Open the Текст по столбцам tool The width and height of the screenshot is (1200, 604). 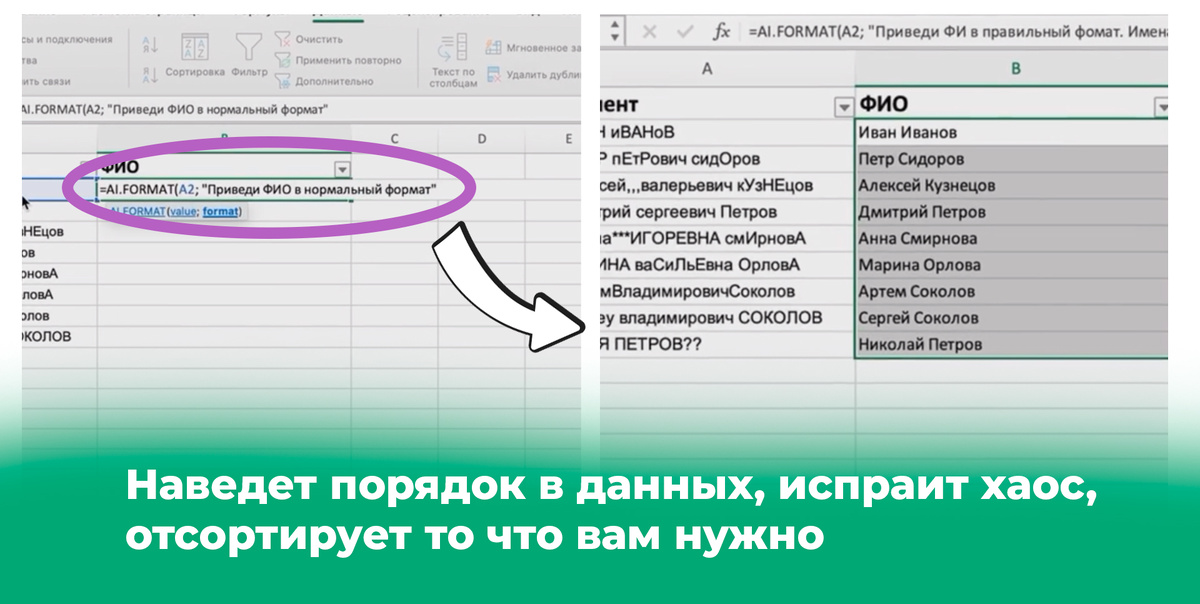coord(453,62)
